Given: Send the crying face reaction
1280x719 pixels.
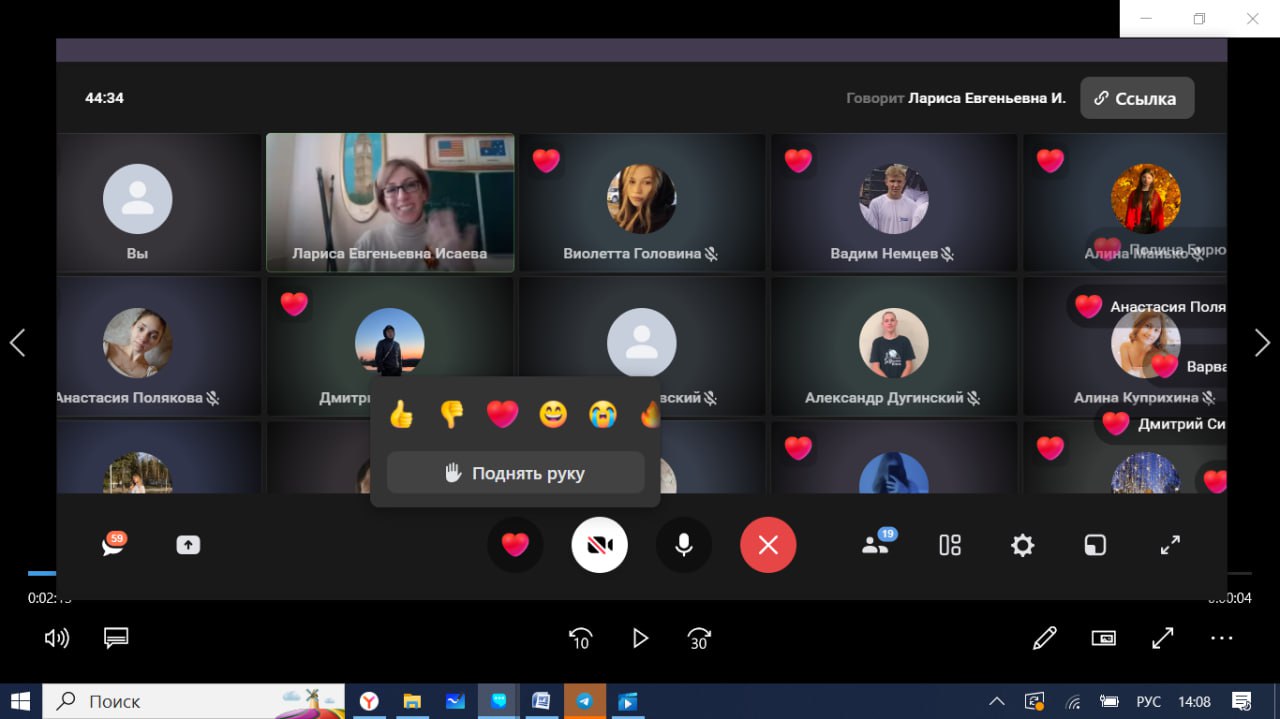Looking at the screenshot, I should (603, 414).
